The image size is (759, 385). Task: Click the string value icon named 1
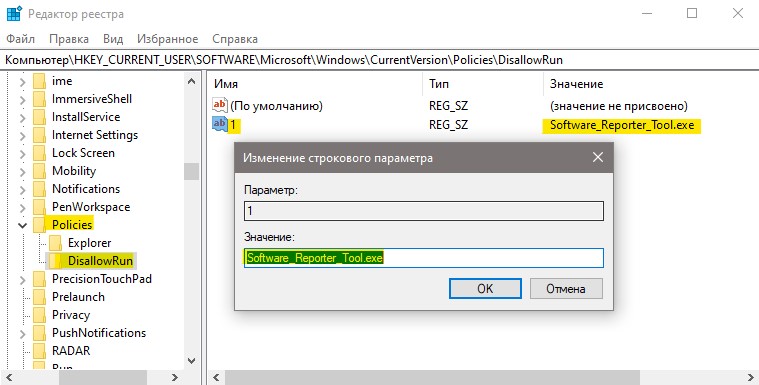tap(220, 124)
